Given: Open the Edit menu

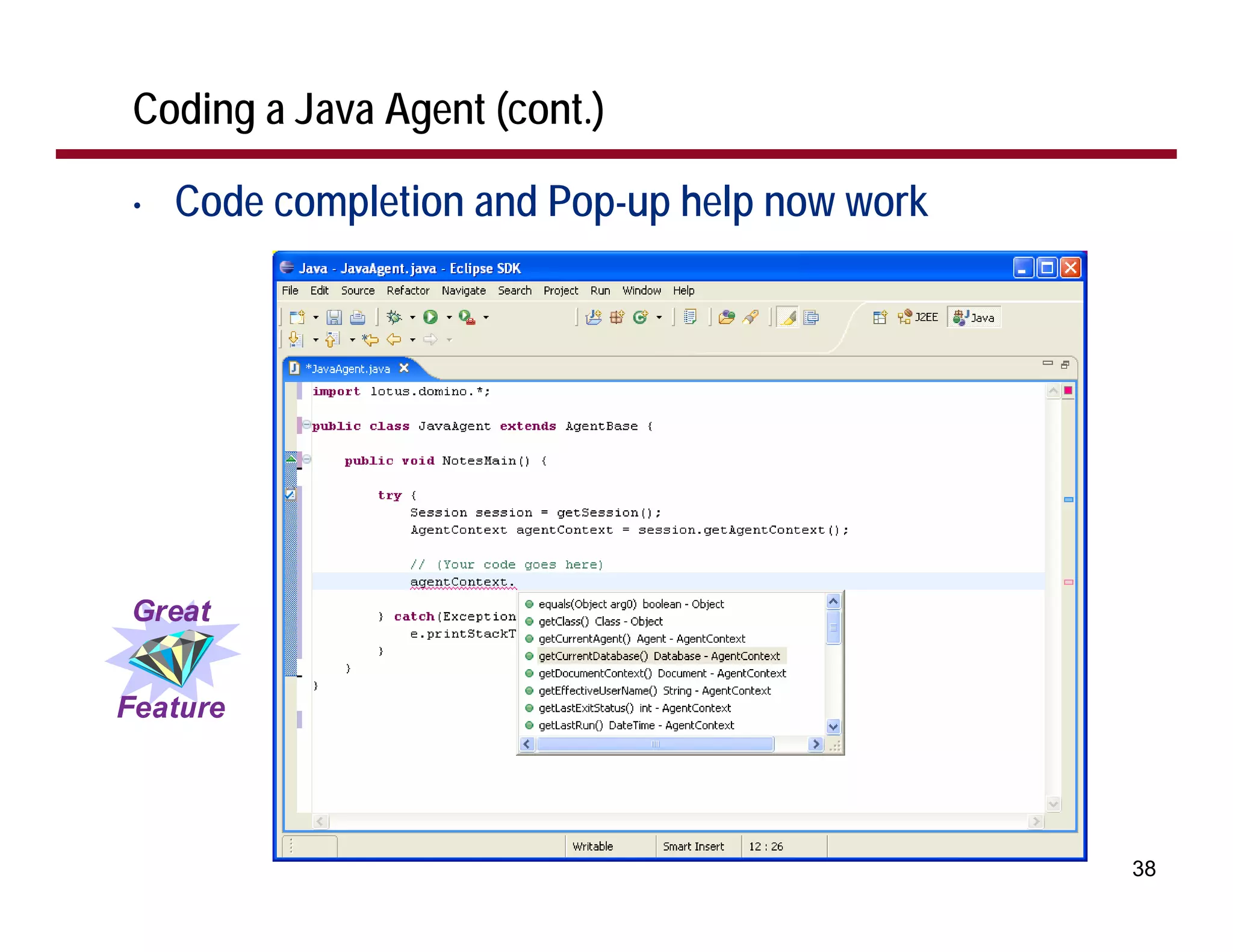Looking at the screenshot, I should [320, 291].
